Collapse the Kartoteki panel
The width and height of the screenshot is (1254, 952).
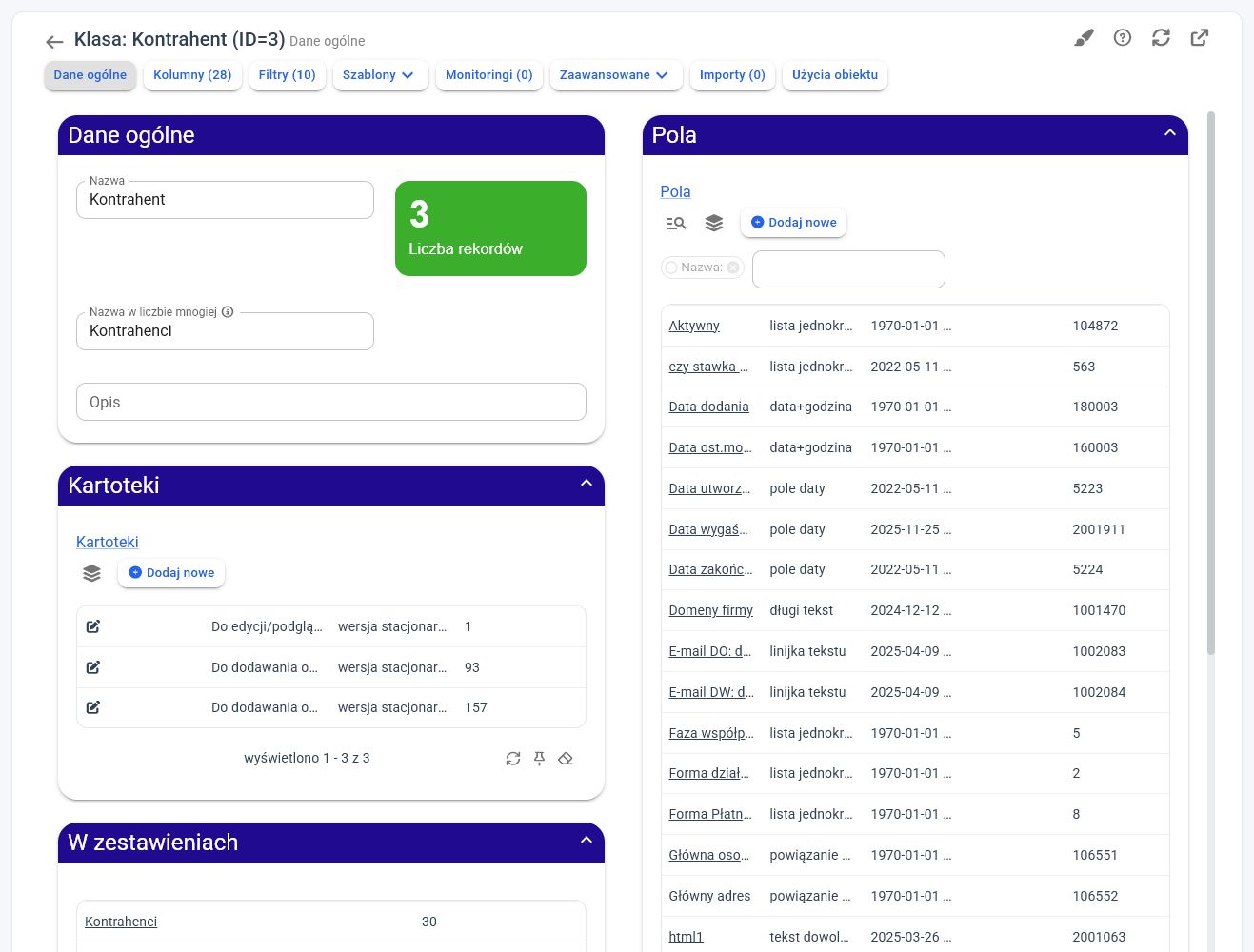point(587,484)
